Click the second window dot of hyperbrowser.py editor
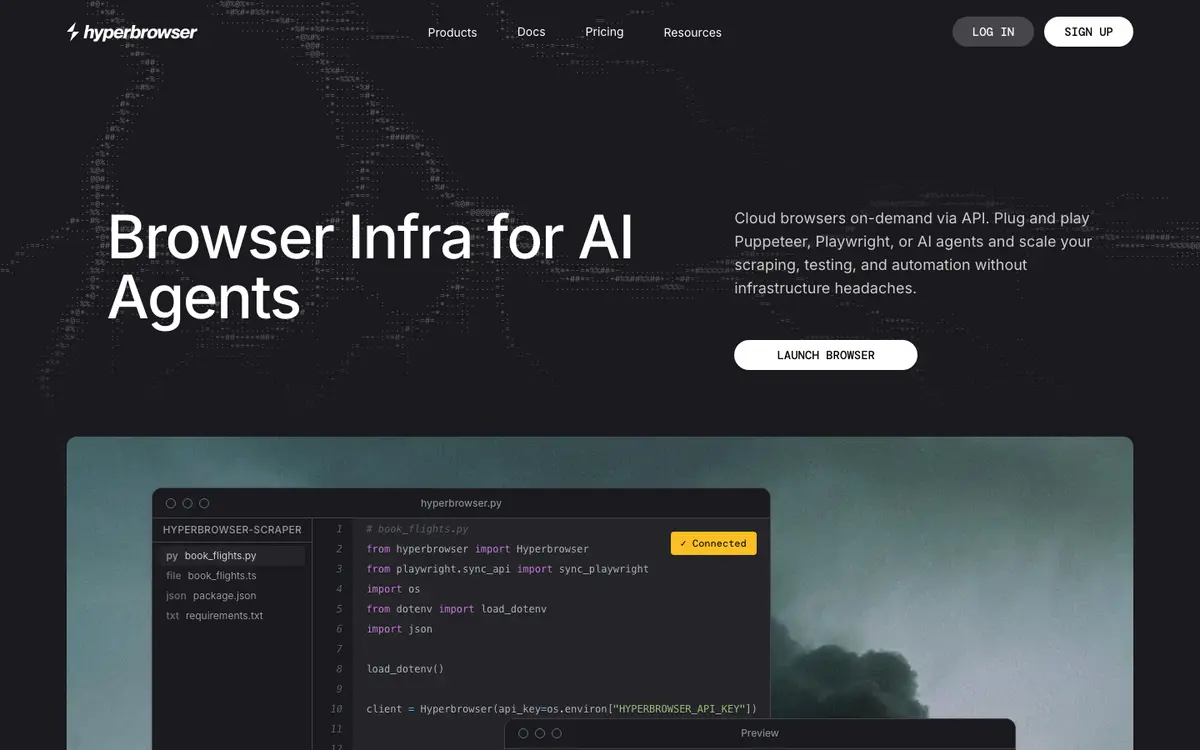Viewport: 1200px width, 750px height. pos(187,503)
